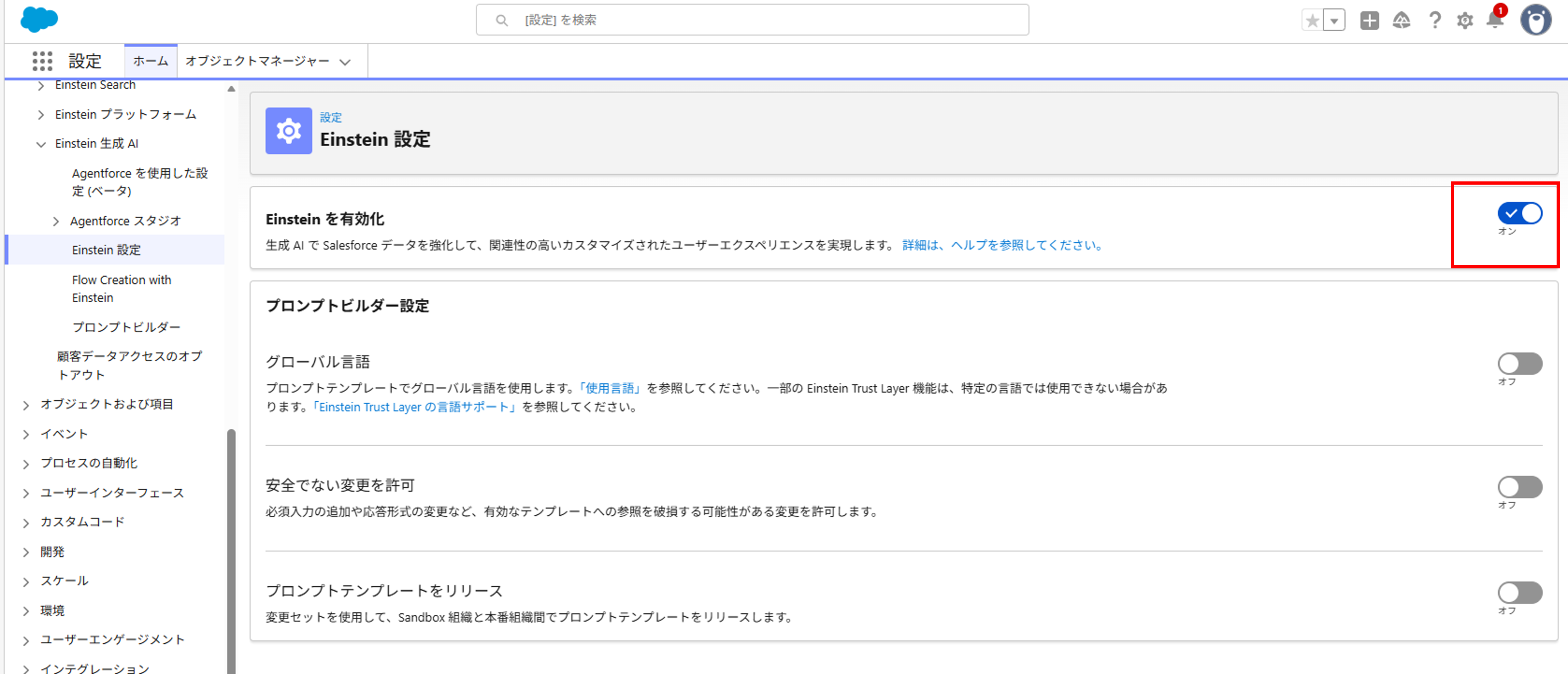This screenshot has height=674, width=1568.
Task: Open Agentforce を使用した設定 (ベータ)
Action: pyautogui.click(x=140, y=182)
